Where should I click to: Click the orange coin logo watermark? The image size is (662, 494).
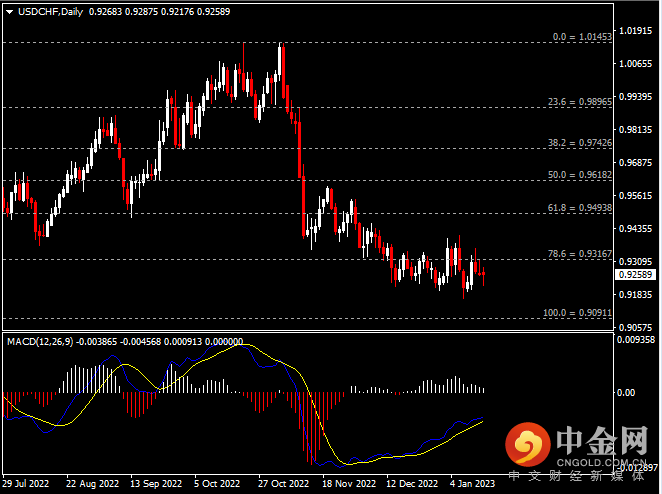[x=526, y=443]
